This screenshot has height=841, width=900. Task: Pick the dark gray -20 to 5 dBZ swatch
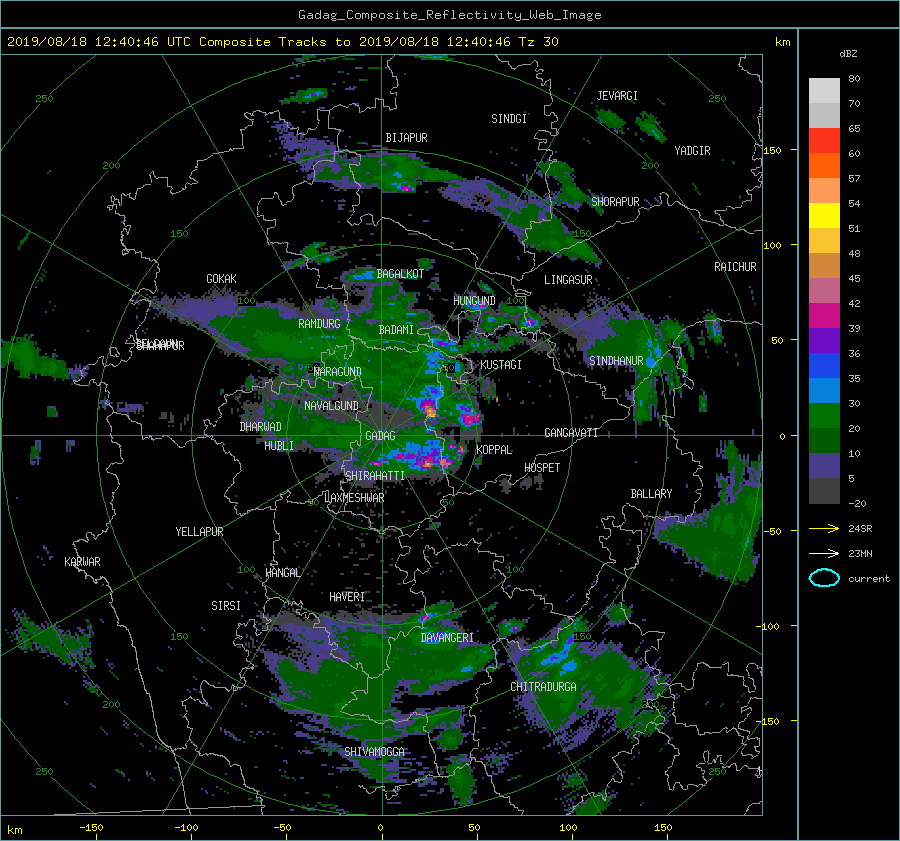824,491
